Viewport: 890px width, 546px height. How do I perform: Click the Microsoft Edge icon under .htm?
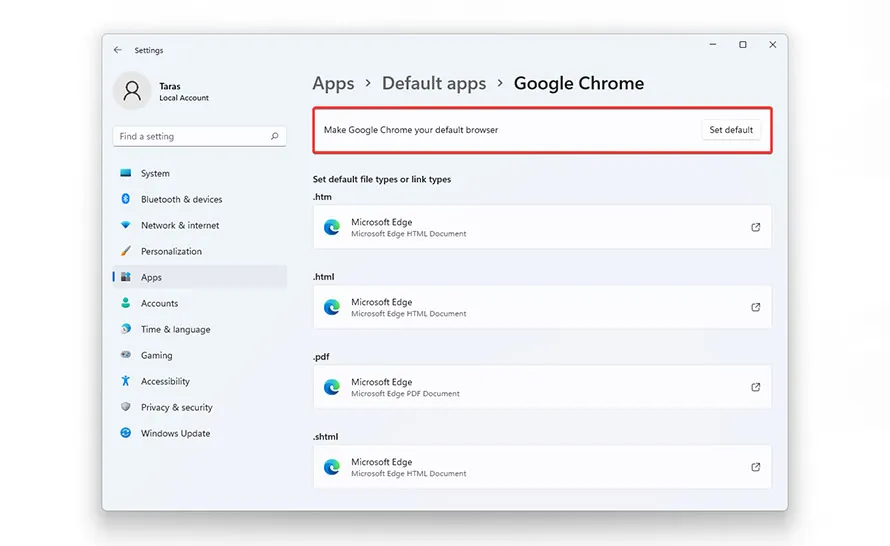pyautogui.click(x=332, y=227)
